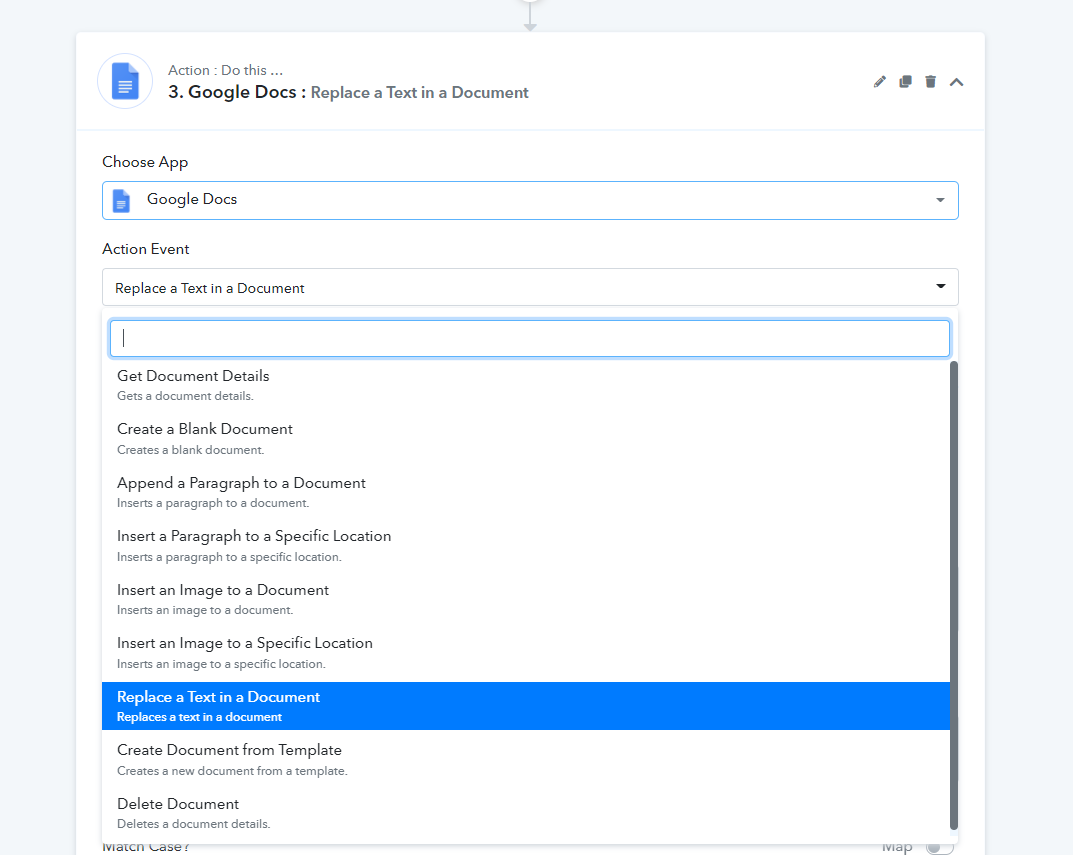Click the Choose App dropdown arrow

point(940,200)
